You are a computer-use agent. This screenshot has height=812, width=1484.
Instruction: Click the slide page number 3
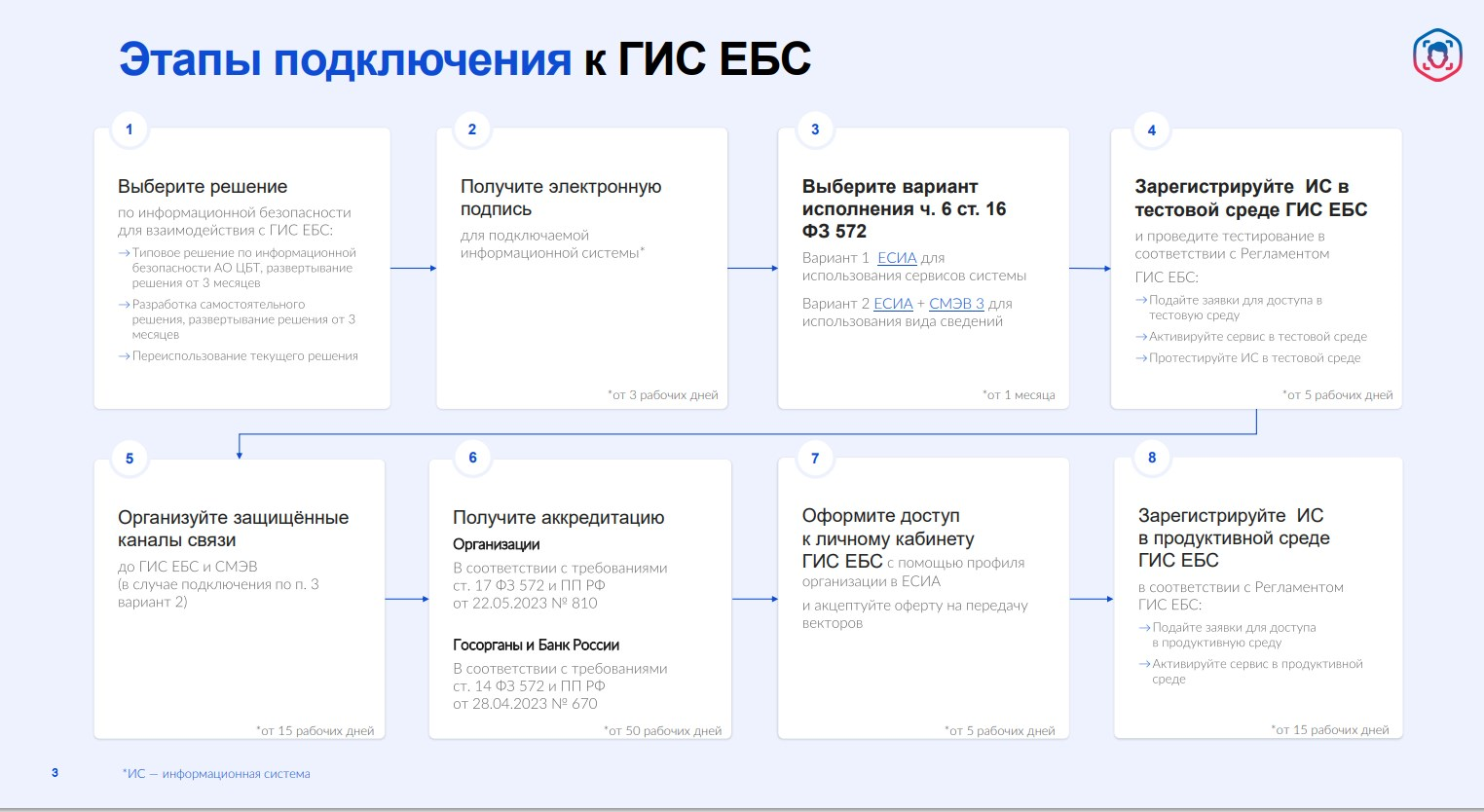click(55, 773)
